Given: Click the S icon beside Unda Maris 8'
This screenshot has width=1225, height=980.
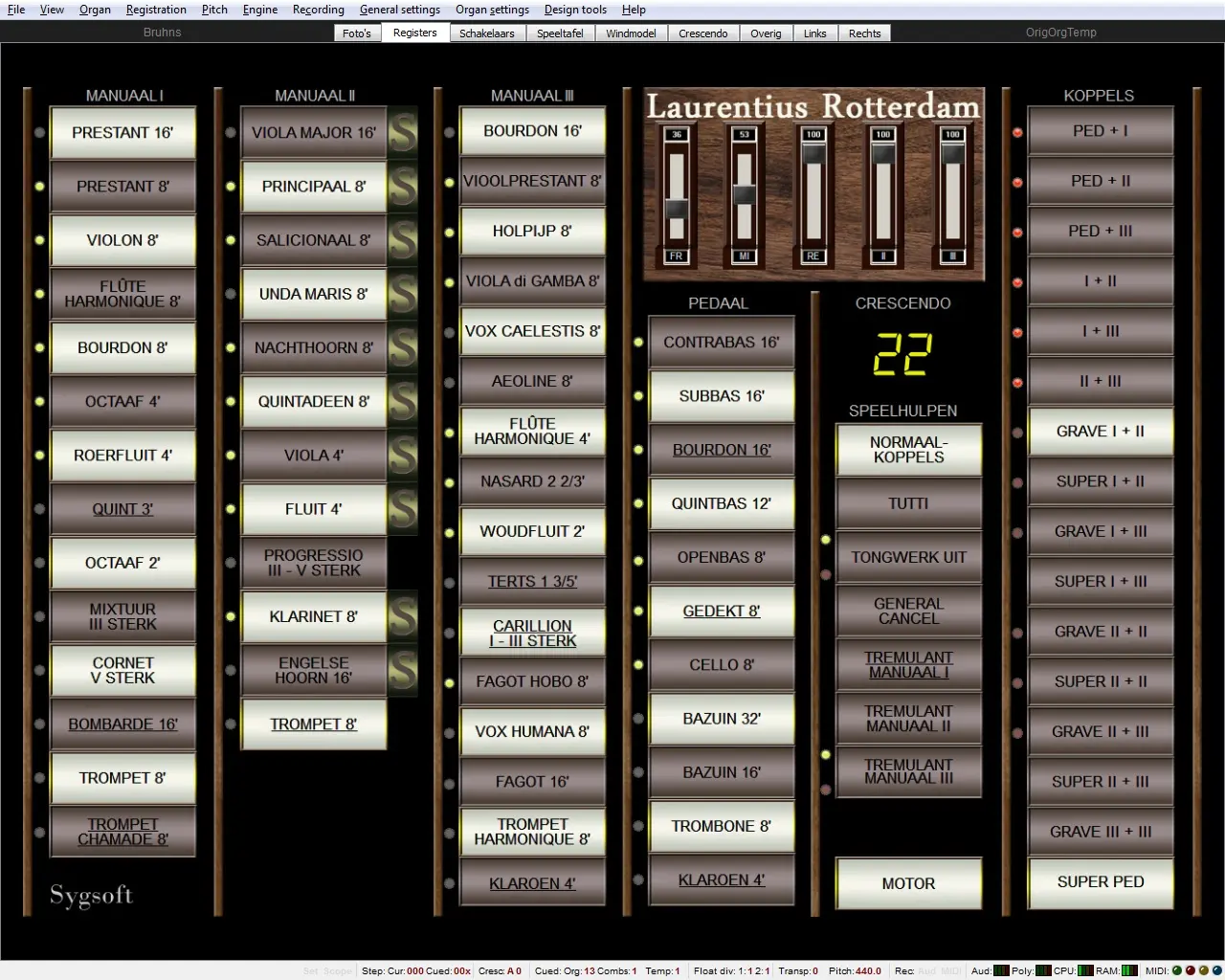Looking at the screenshot, I should point(403,295).
